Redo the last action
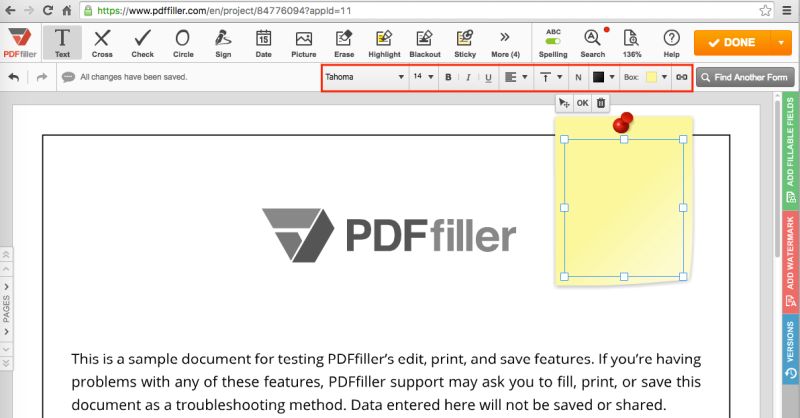The height and width of the screenshot is (418, 800). click(x=42, y=77)
